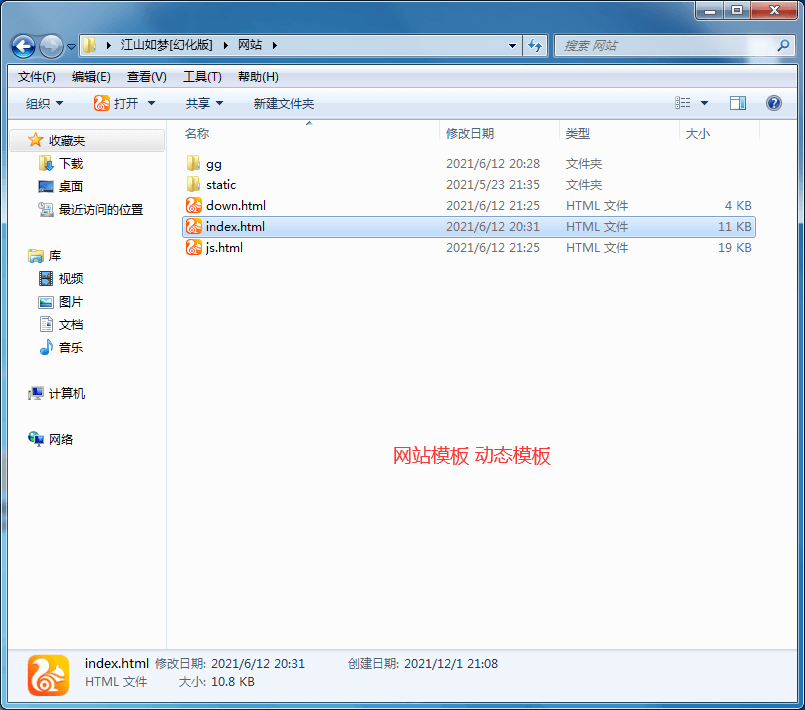805x710 pixels.
Task: Click the 打开 toolbar button
Action: (116, 104)
